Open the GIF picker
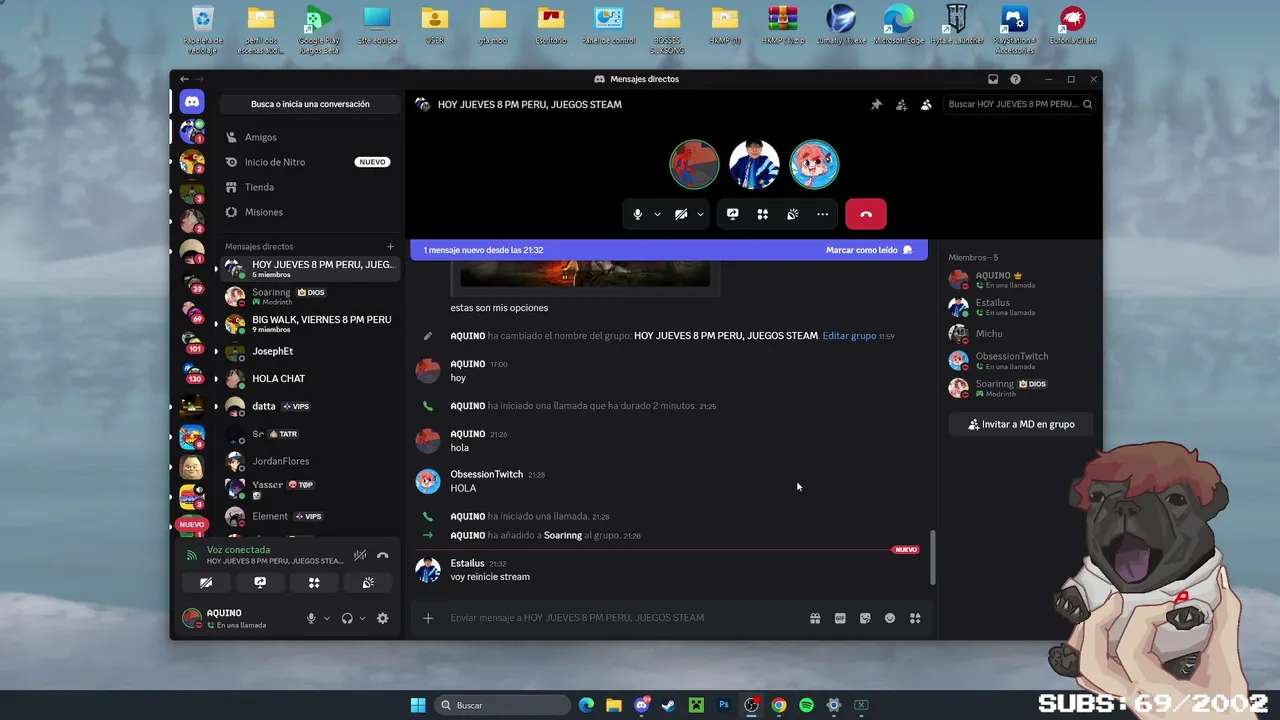This screenshot has width=1280, height=720. click(840, 618)
